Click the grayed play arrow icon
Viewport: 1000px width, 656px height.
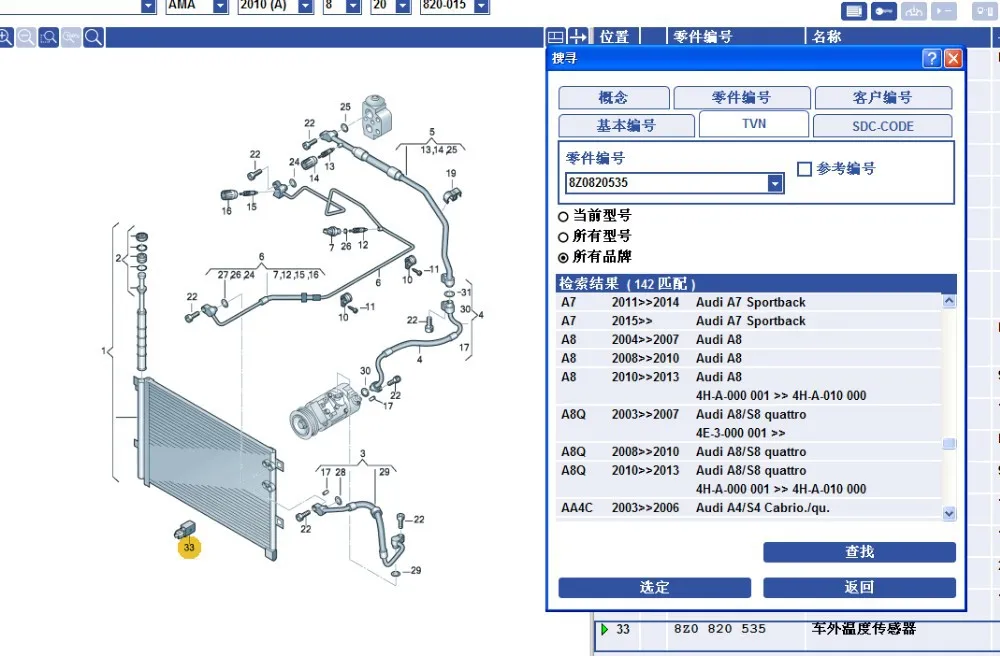coord(944,11)
